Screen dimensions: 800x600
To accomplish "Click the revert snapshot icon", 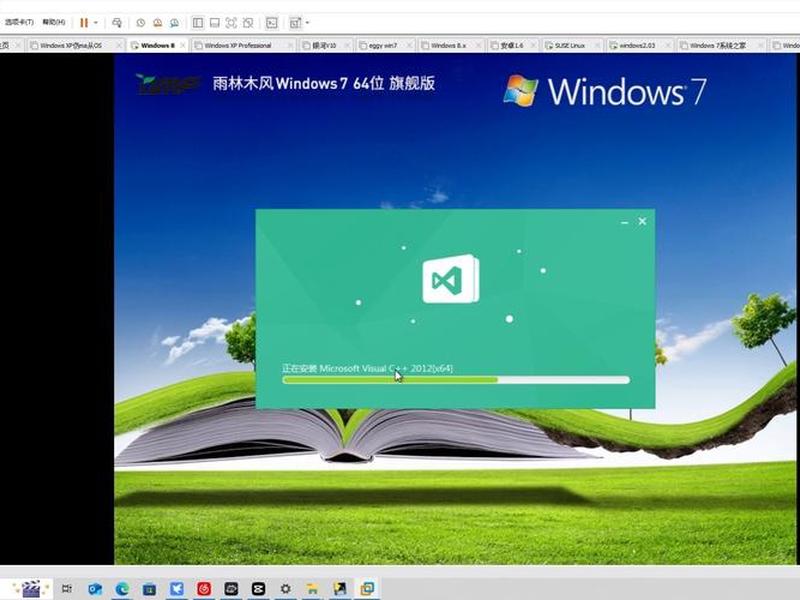I will coord(158,23).
